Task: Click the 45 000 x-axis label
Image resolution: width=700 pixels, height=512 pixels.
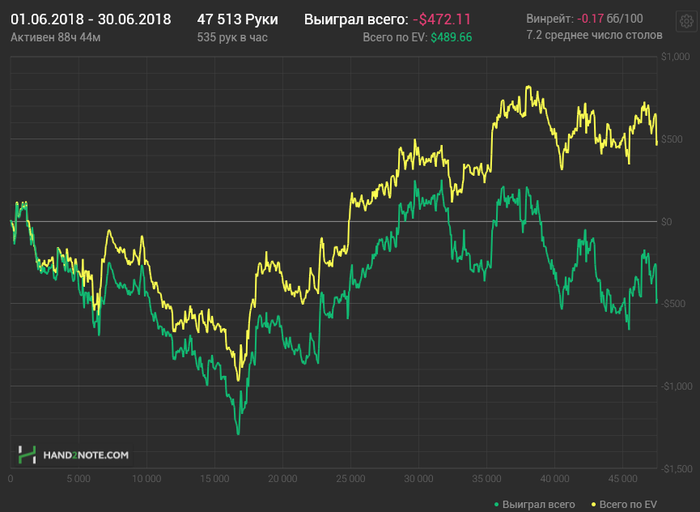Action: pos(623,479)
